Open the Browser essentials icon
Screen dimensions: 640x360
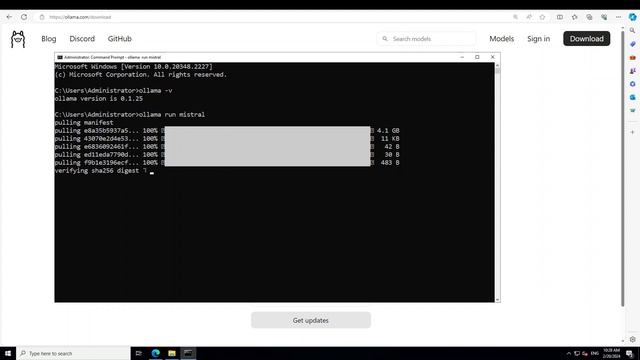604,17
